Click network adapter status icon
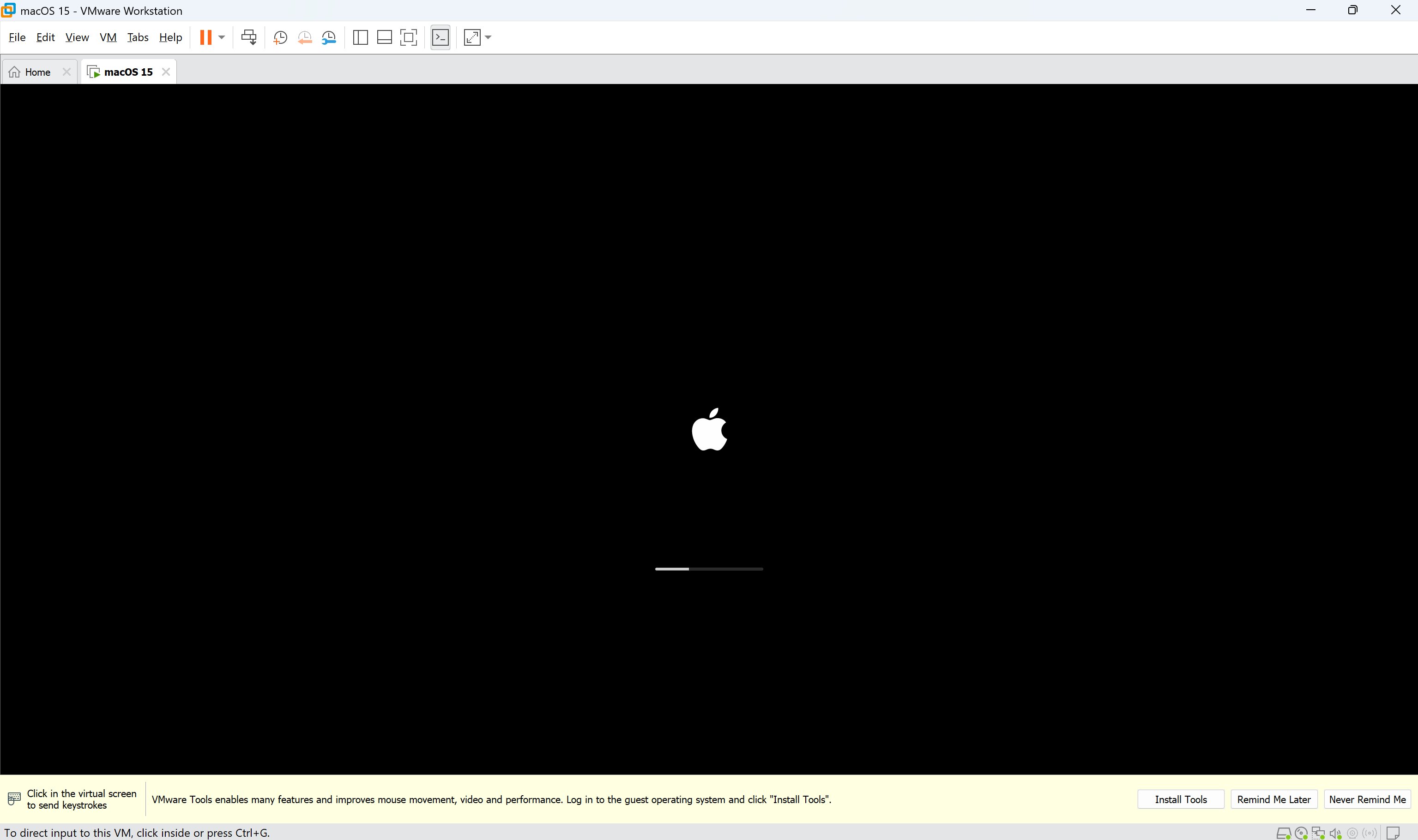The image size is (1418, 840). click(1318, 833)
